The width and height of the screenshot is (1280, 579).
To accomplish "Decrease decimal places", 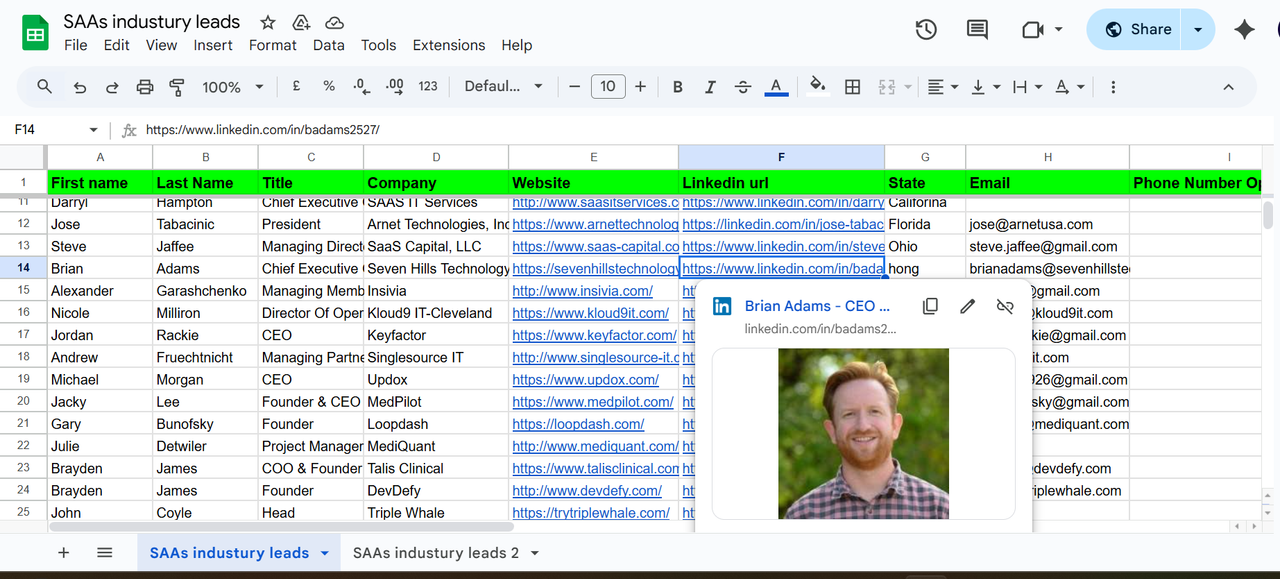I will 361,87.
